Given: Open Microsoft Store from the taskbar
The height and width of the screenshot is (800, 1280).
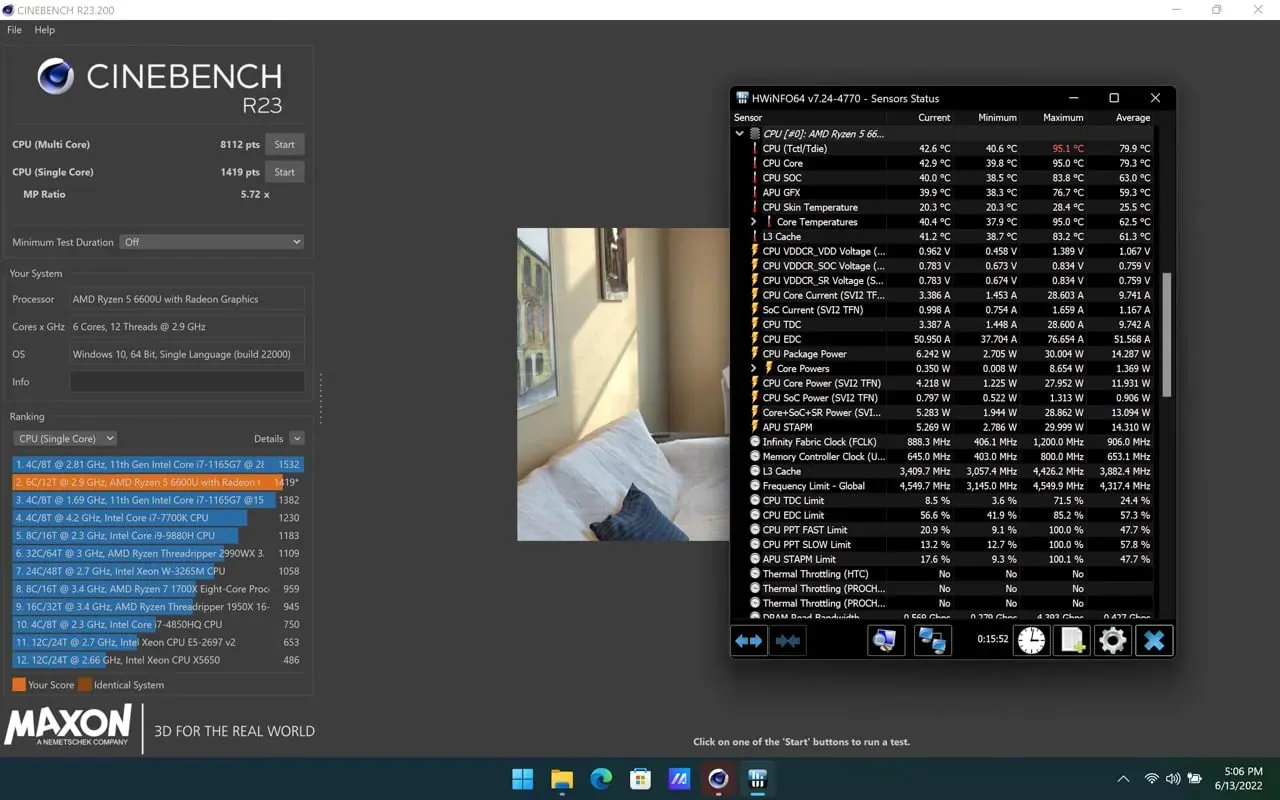Looking at the screenshot, I should coord(640,779).
